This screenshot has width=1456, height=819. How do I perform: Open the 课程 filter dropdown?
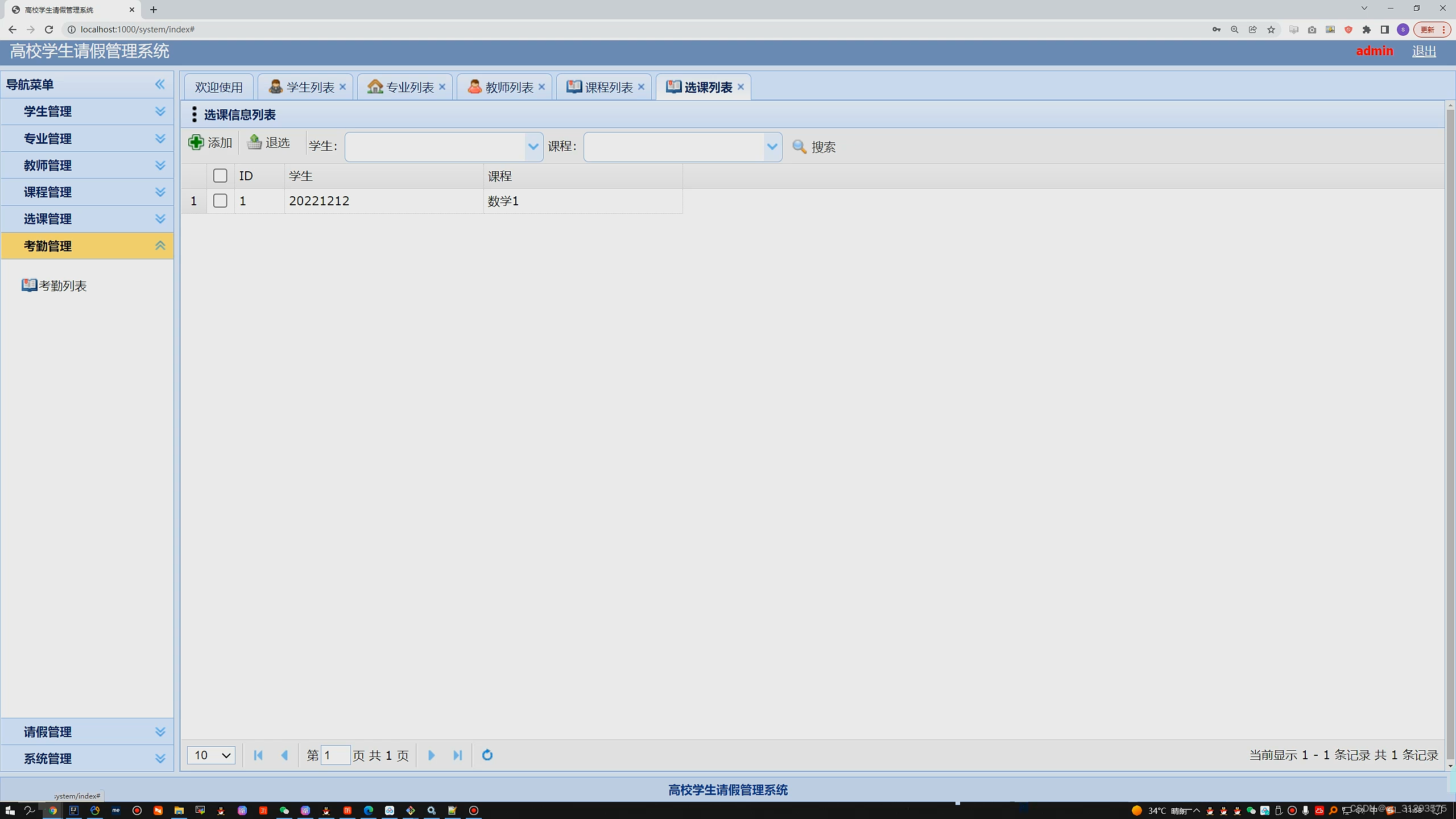click(x=772, y=147)
